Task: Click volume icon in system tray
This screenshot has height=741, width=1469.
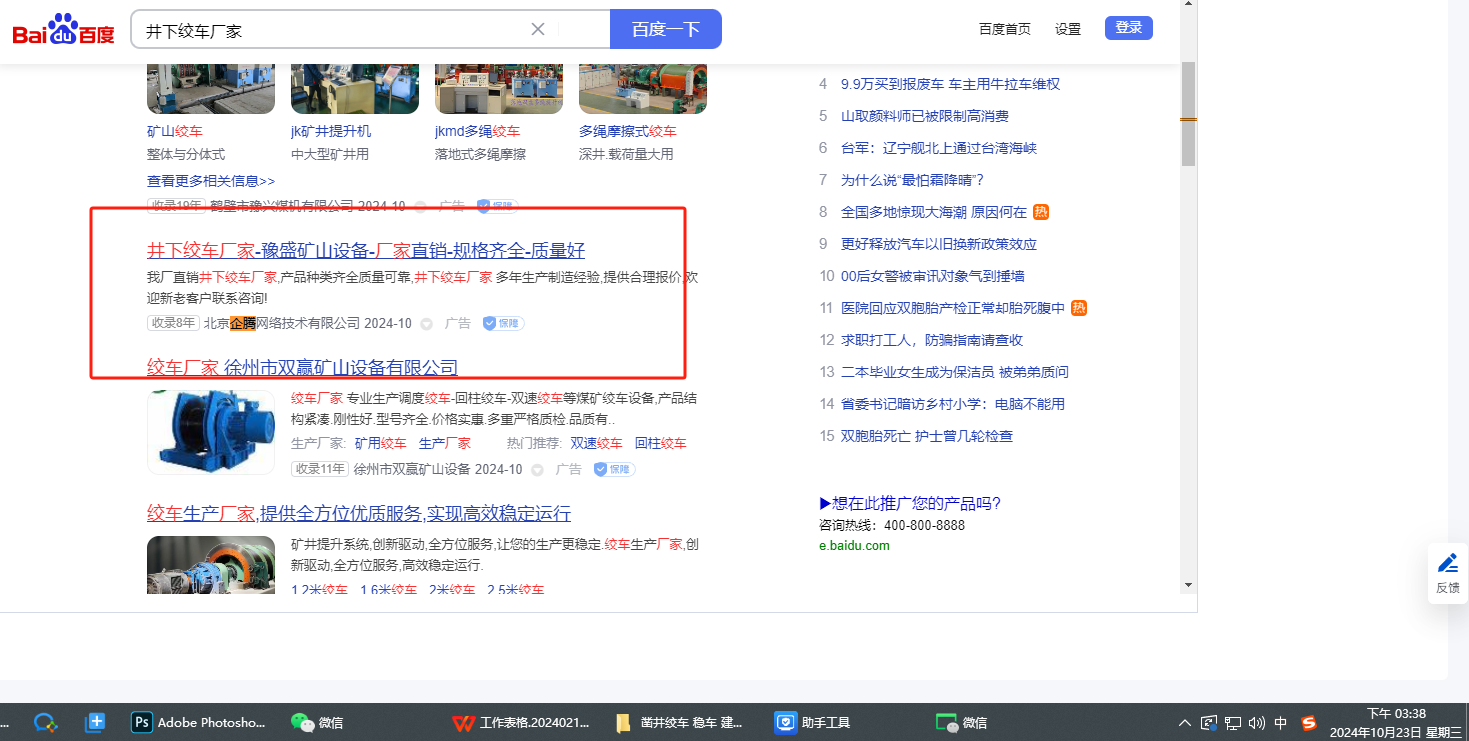Action: pyautogui.click(x=1257, y=722)
